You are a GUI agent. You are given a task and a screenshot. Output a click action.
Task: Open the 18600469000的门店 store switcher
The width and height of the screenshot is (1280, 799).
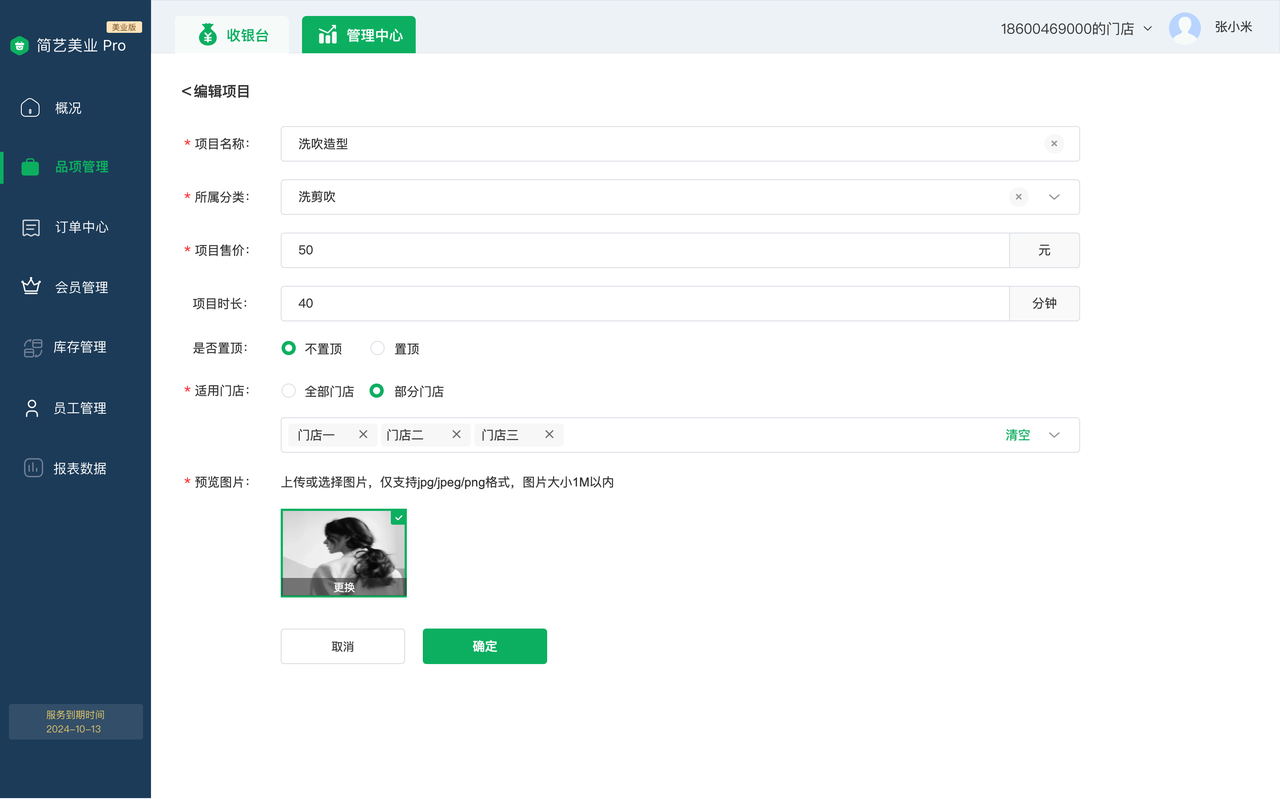click(1076, 29)
